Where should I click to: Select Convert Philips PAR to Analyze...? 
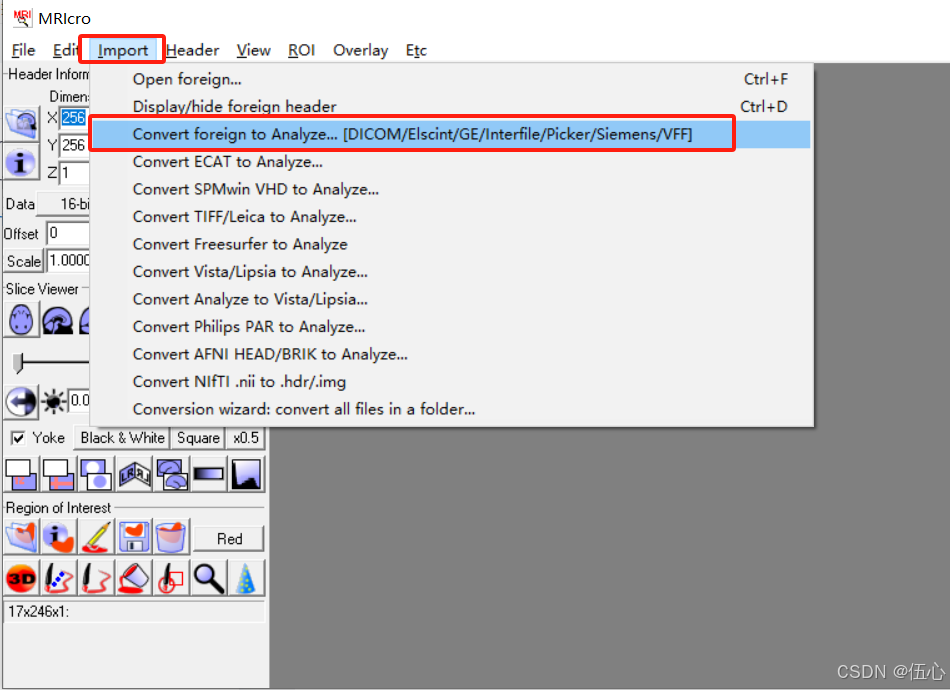(x=451, y=327)
